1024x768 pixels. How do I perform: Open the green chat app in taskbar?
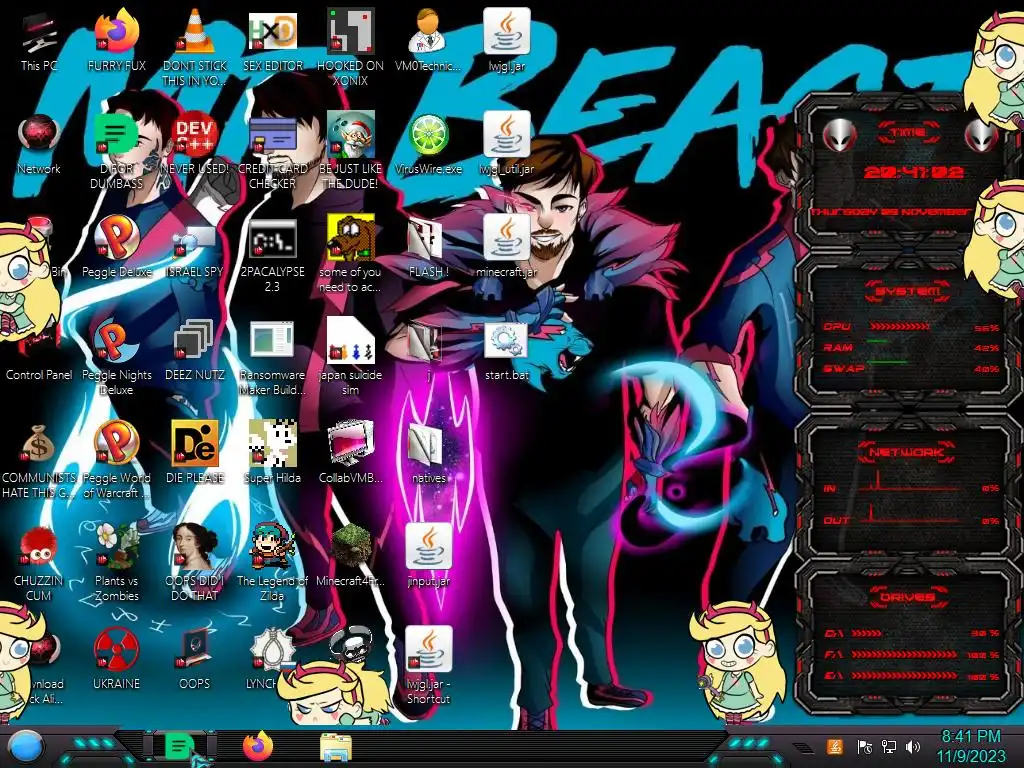coord(179,747)
